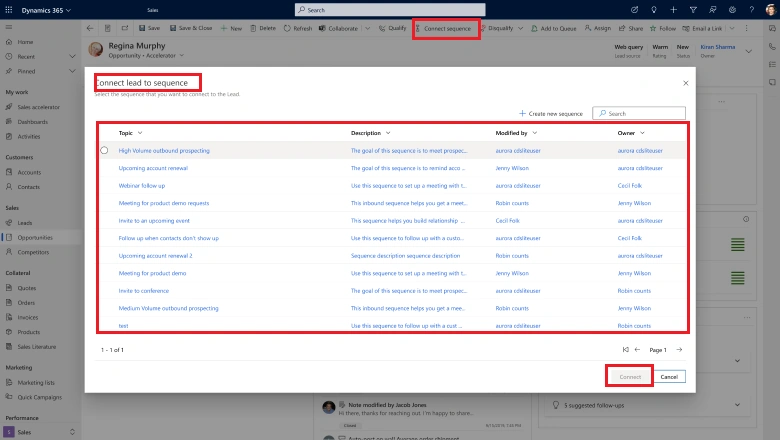
Task: Switch the Sales area selector at sidebar bottom
Action: (41, 432)
